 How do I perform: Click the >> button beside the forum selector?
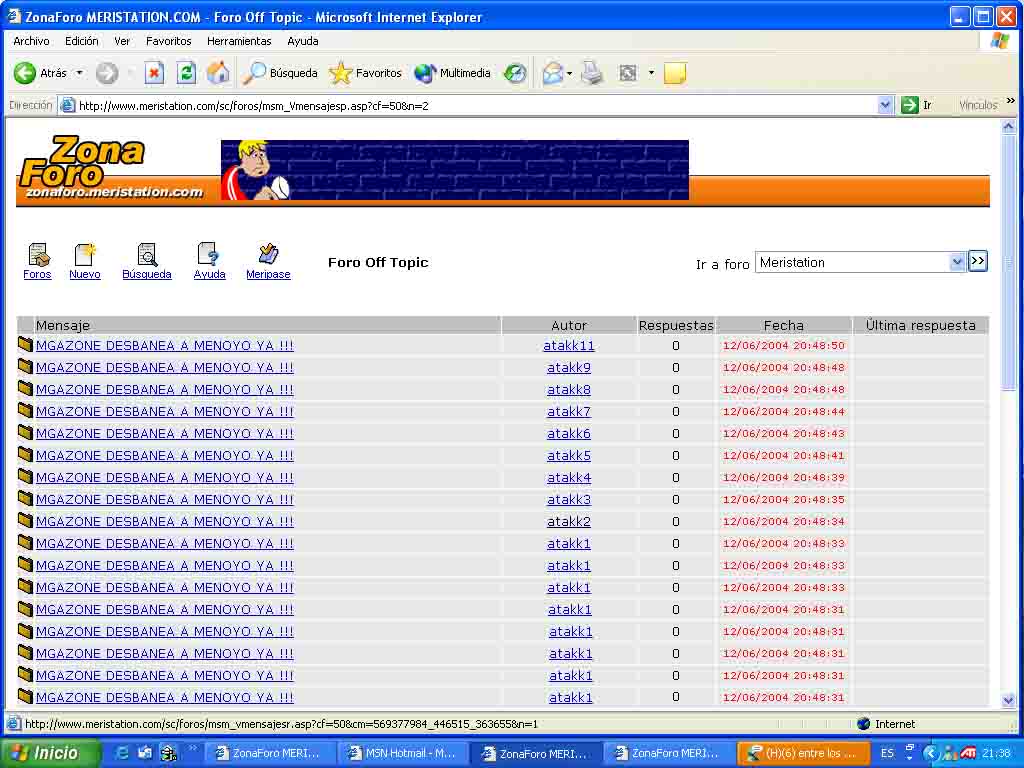[978, 261]
